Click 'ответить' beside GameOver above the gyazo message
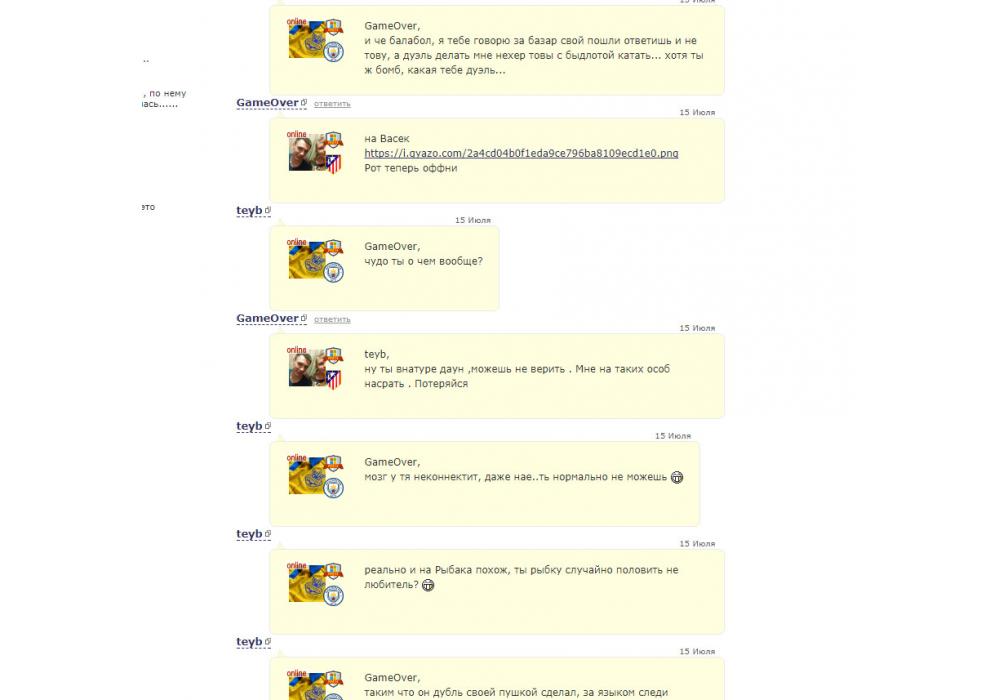1000x700 pixels. tap(332, 103)
